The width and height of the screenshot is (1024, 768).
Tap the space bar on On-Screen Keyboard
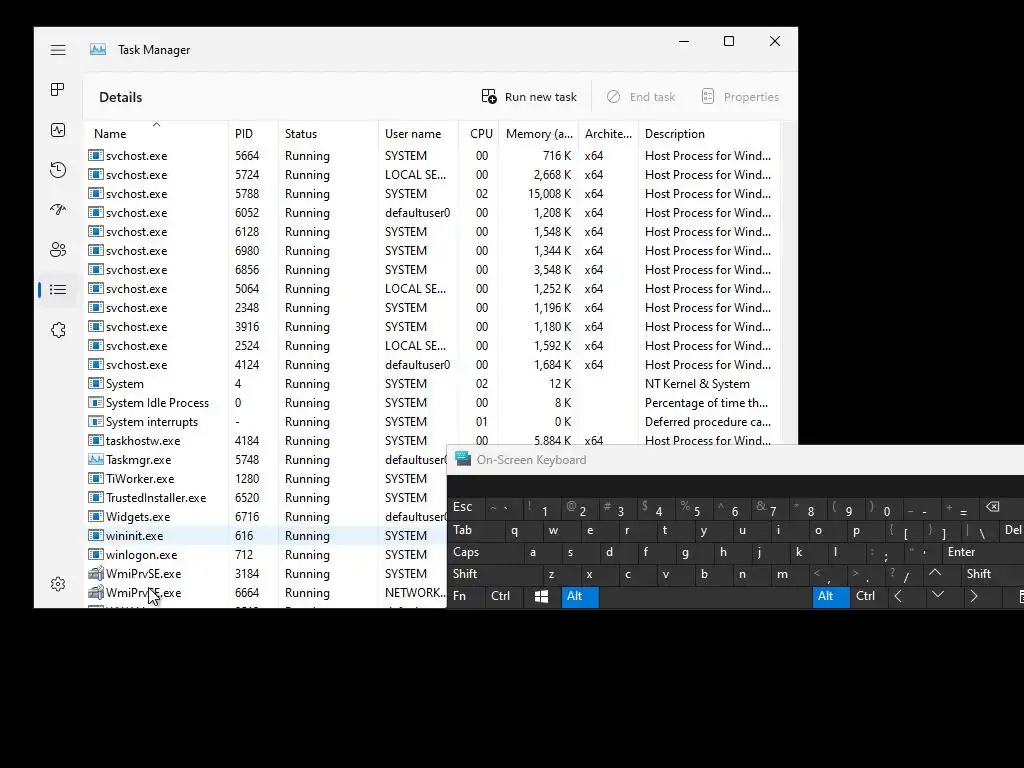[705, 596]
